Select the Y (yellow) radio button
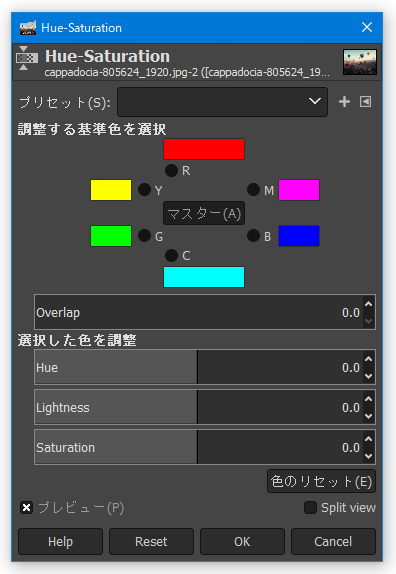Image resolution: width=396 pixels, height=574 pixels. (144, 190)
